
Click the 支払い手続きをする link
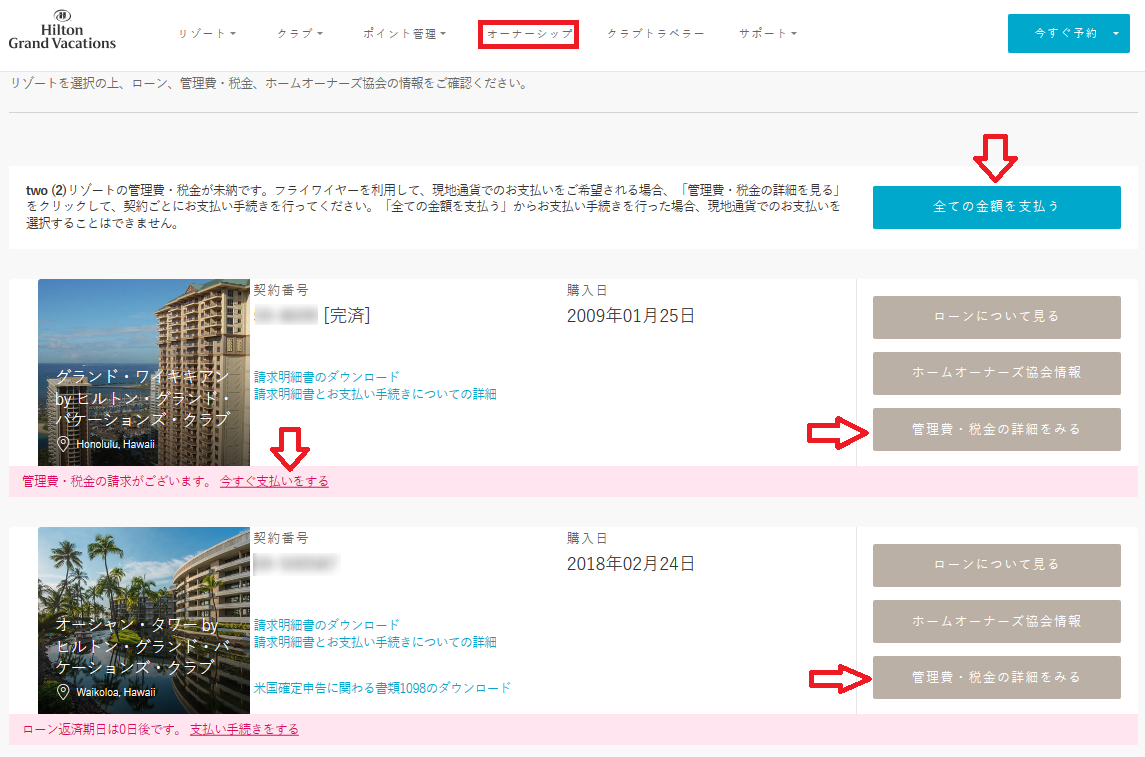tap(245, 729)
